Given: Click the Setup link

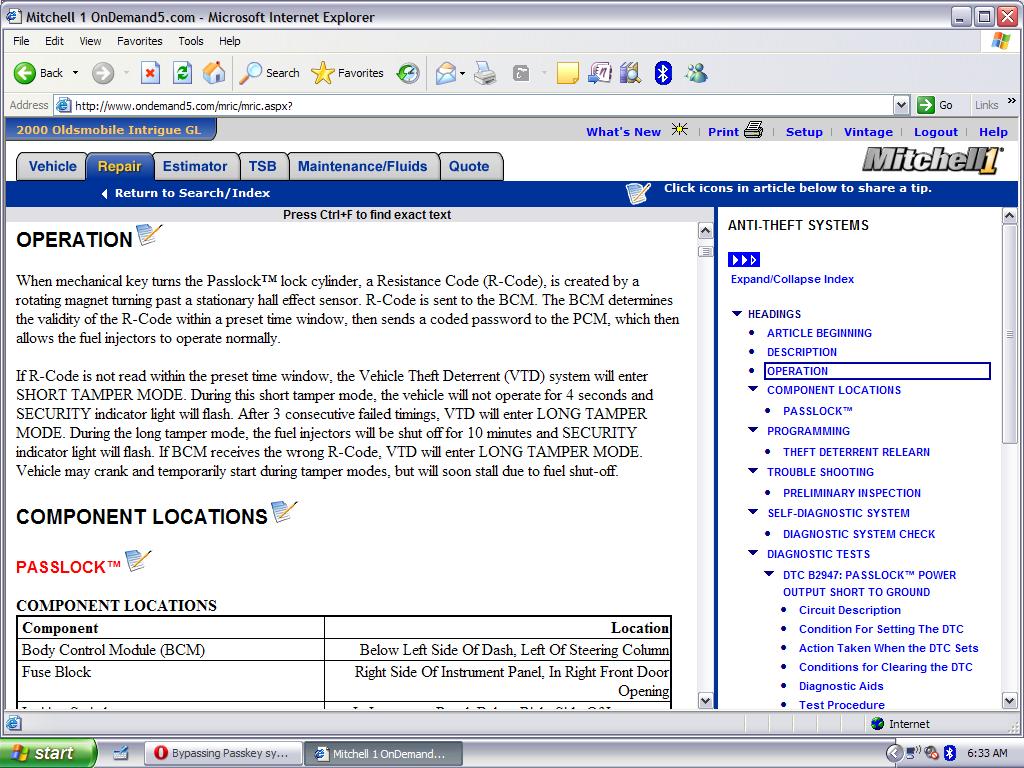Looking at the screenshot, I should [804, 132].
